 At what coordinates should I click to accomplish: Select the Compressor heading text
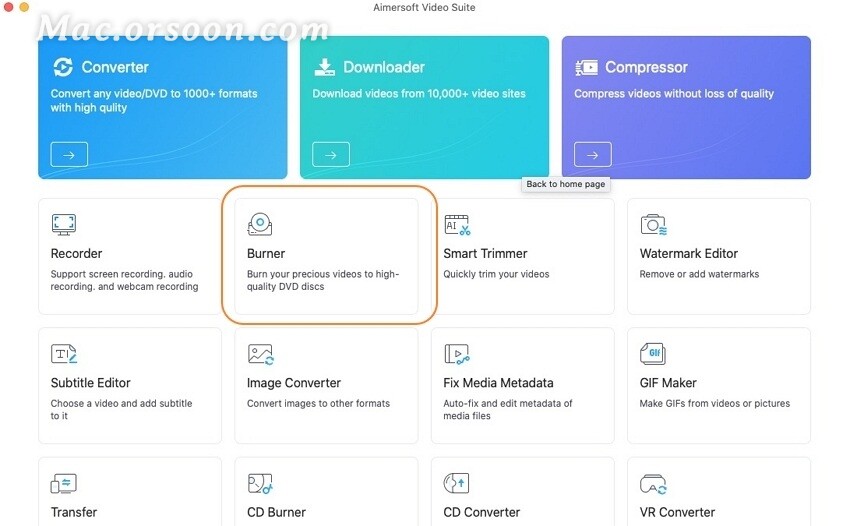(646, 67)
